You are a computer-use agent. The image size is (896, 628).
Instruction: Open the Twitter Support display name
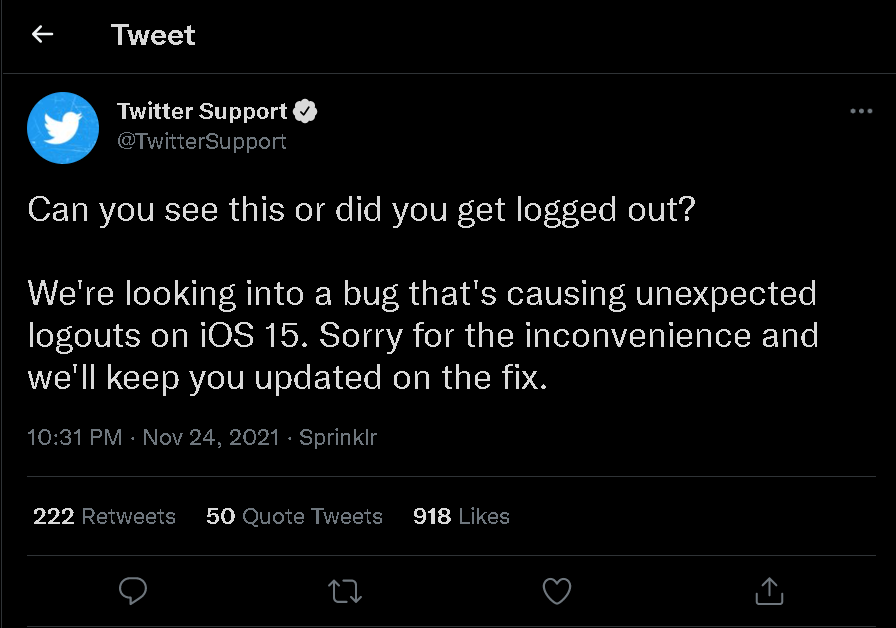202,111
